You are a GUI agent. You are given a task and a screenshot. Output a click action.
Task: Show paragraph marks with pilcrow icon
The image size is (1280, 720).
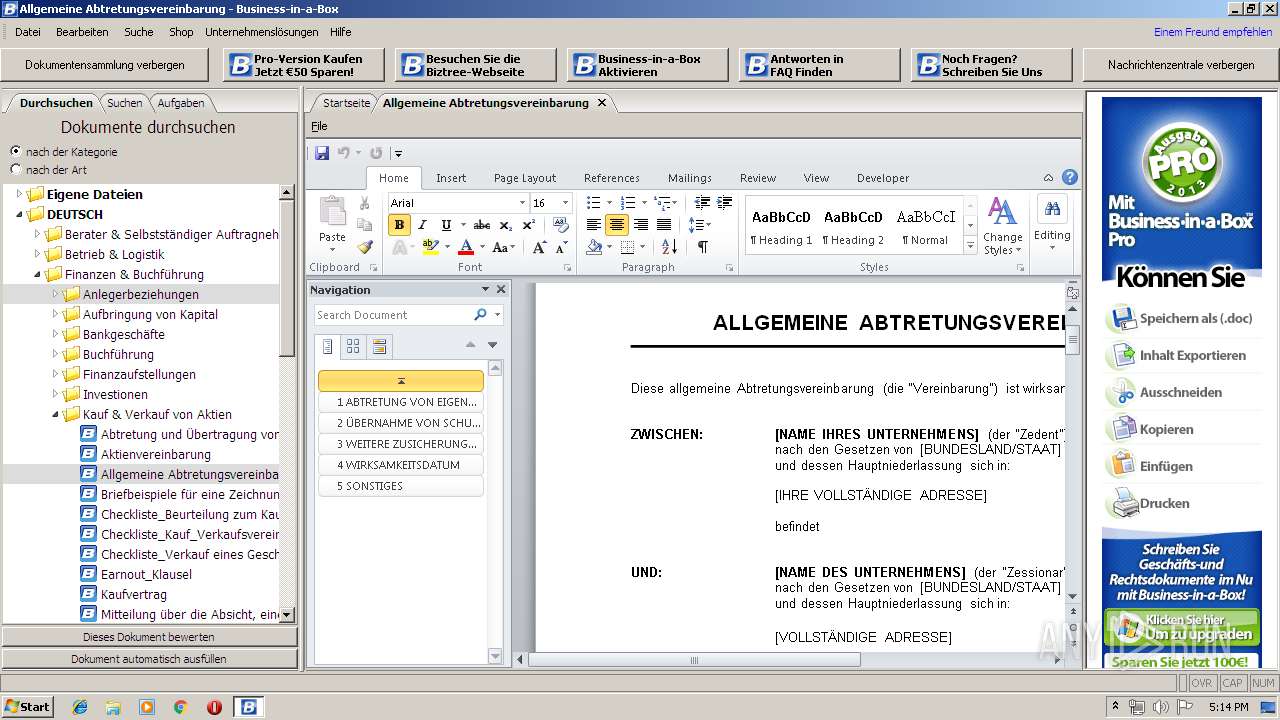[x=702, y=247]
